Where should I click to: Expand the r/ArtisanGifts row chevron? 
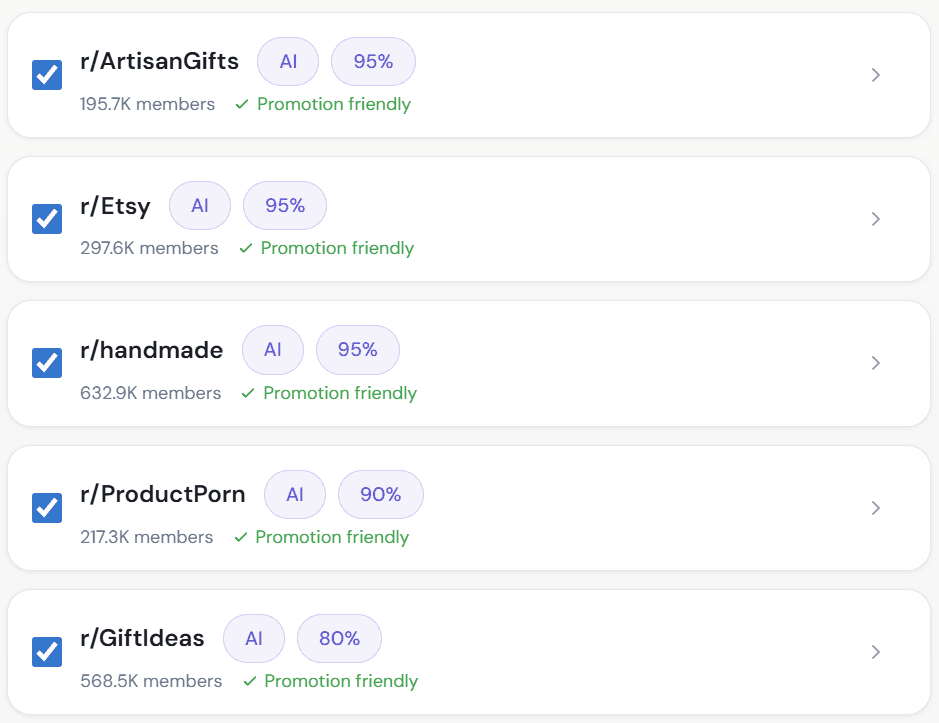tap(876, 75)
